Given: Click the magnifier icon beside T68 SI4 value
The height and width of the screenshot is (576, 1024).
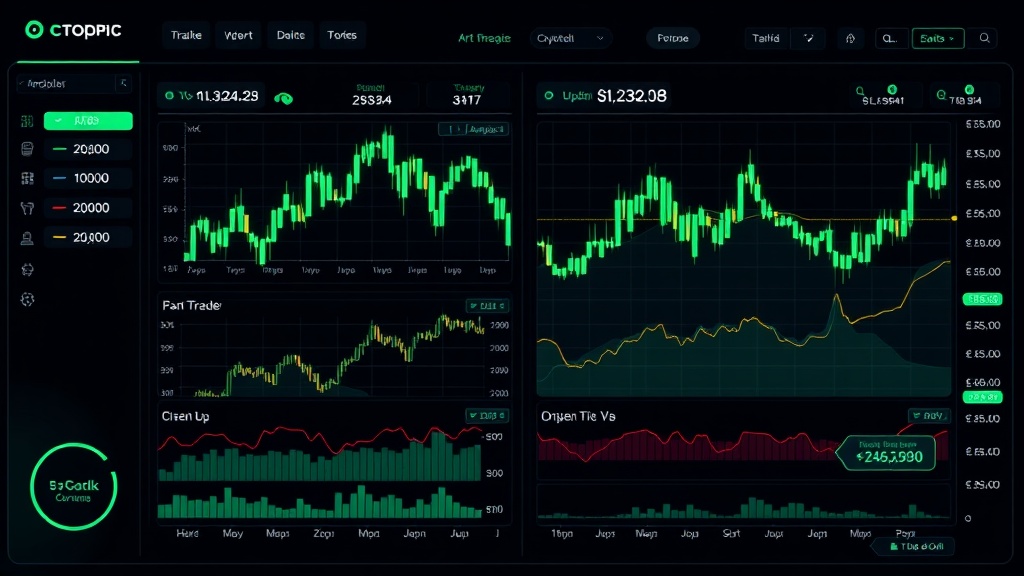Looking at the screenshot, I should coord(941,95).
